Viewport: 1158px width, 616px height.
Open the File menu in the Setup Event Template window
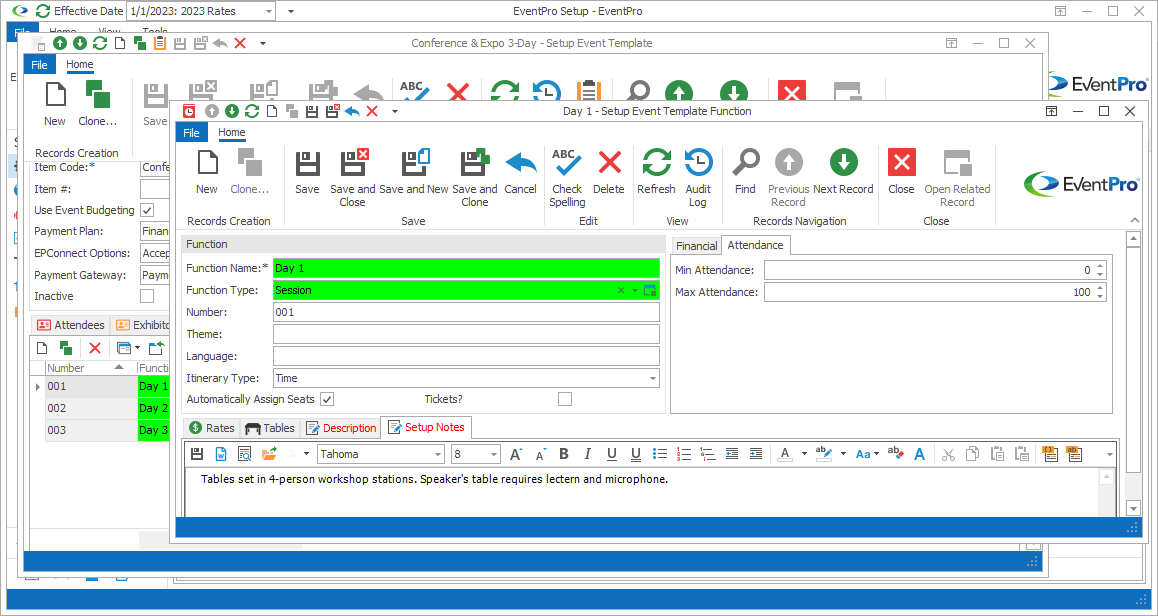coord(39,64)
